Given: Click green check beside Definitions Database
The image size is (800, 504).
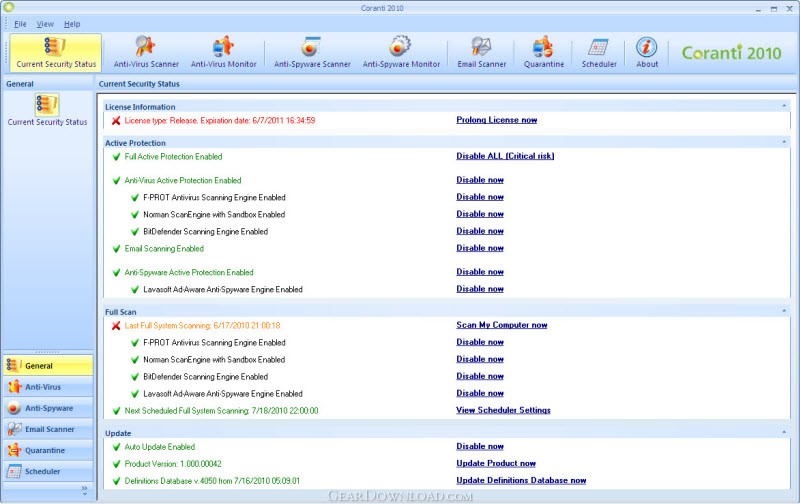Looking at the screenshot, I should click(x=116, y=481).
